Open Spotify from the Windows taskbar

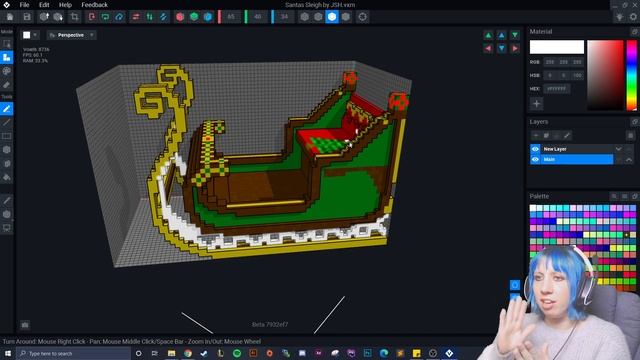(237, 353)
